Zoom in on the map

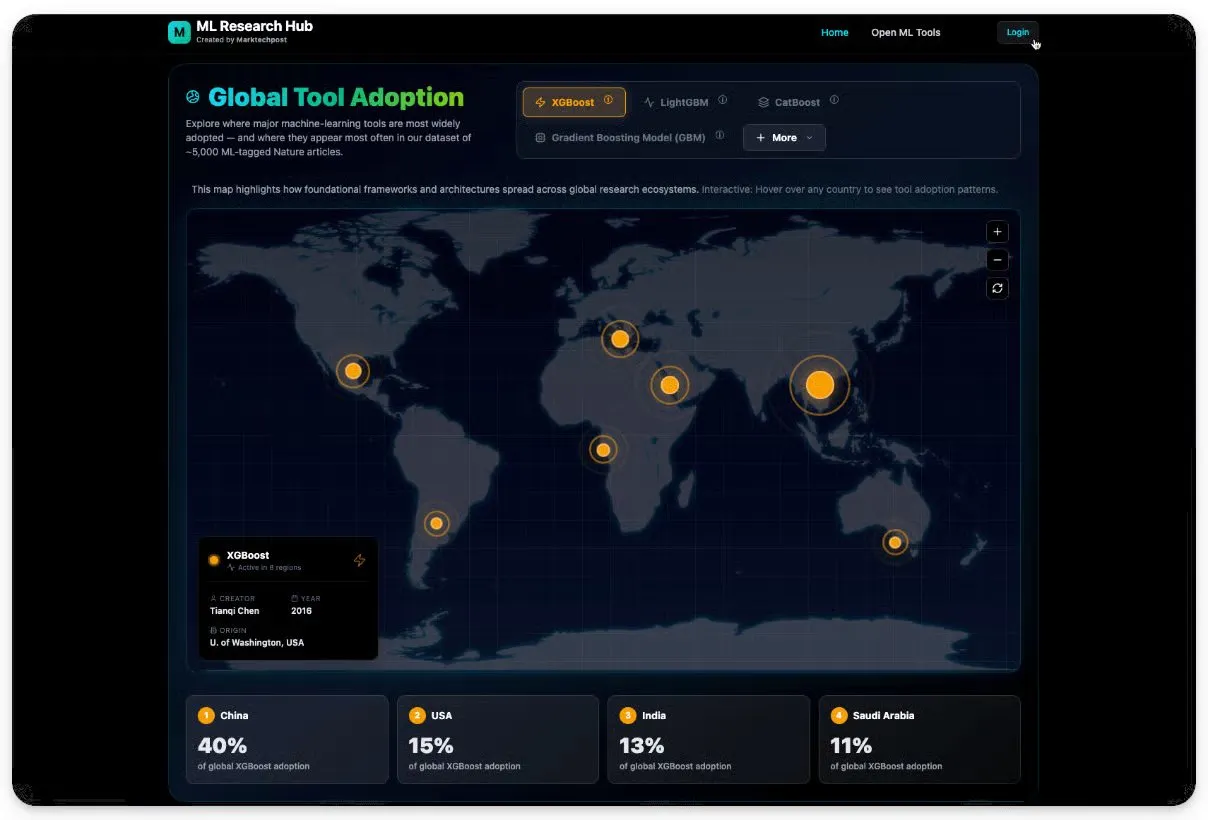(x=997, y=232)
